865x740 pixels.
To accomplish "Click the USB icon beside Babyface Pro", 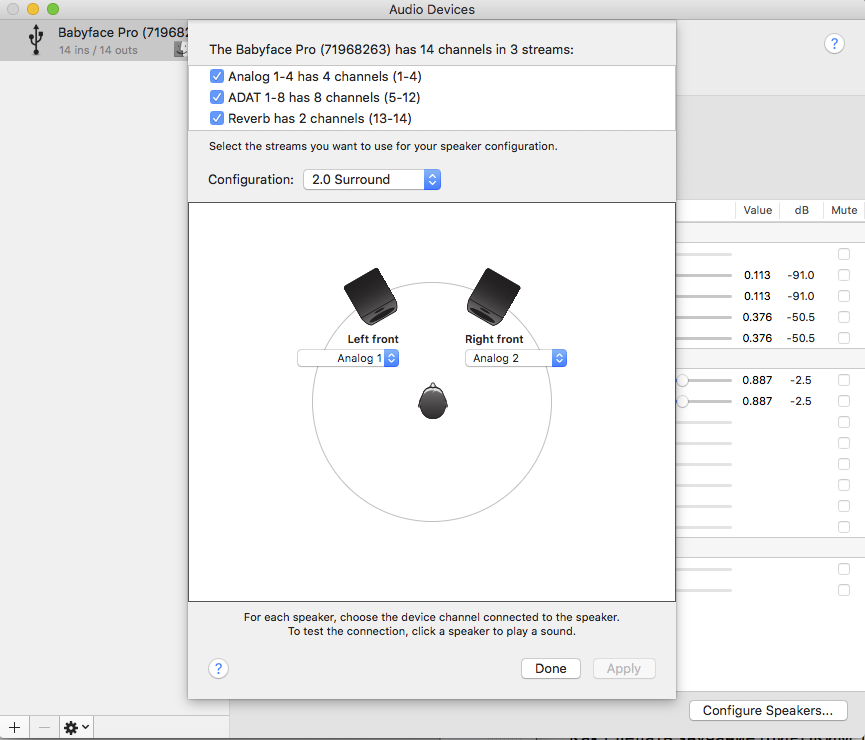I will click(x=36, y=40).
